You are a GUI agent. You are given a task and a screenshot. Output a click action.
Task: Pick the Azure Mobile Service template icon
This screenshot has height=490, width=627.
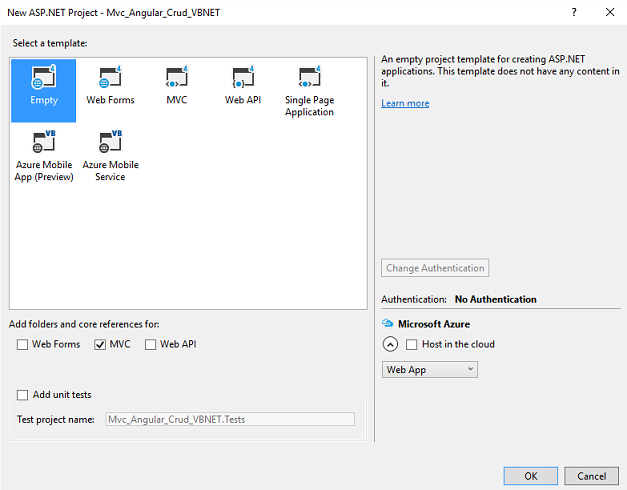point(110,142)
